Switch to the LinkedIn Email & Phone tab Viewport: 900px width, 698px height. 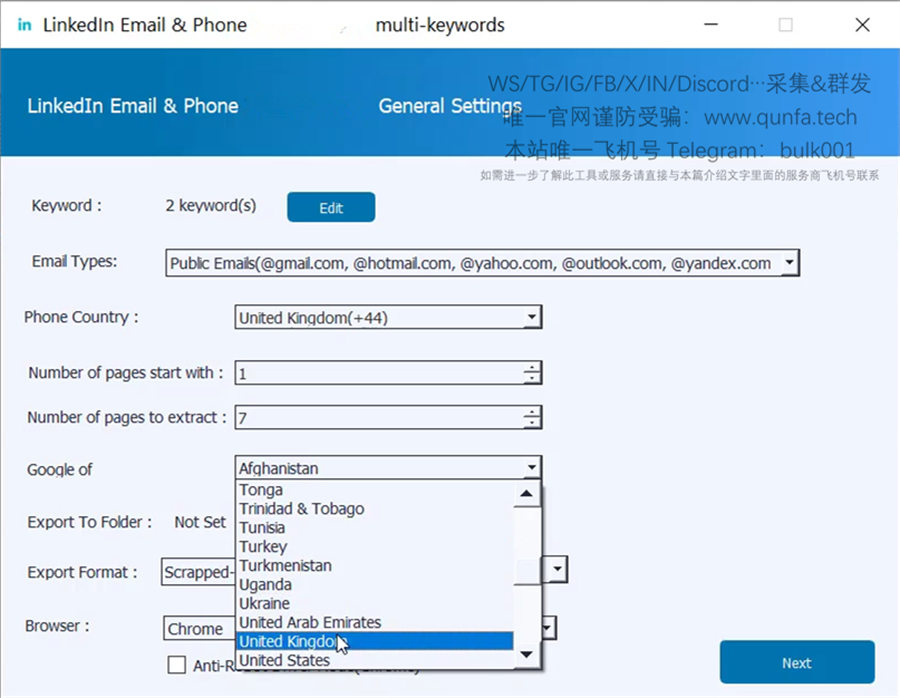(x=133, y=106)
